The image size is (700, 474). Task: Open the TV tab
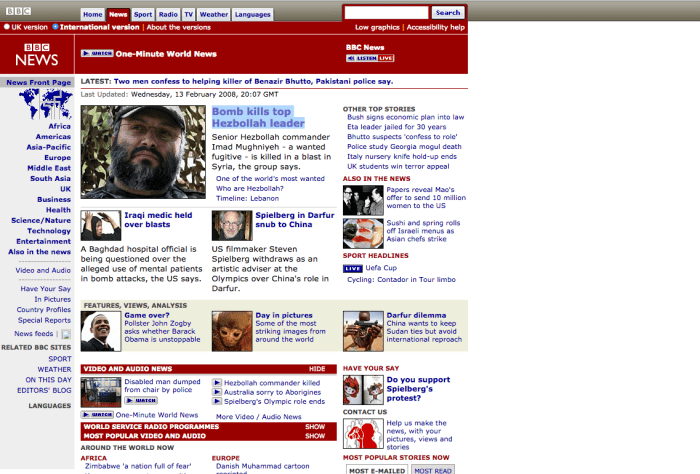pyautogui.click(x=189, y=14)
